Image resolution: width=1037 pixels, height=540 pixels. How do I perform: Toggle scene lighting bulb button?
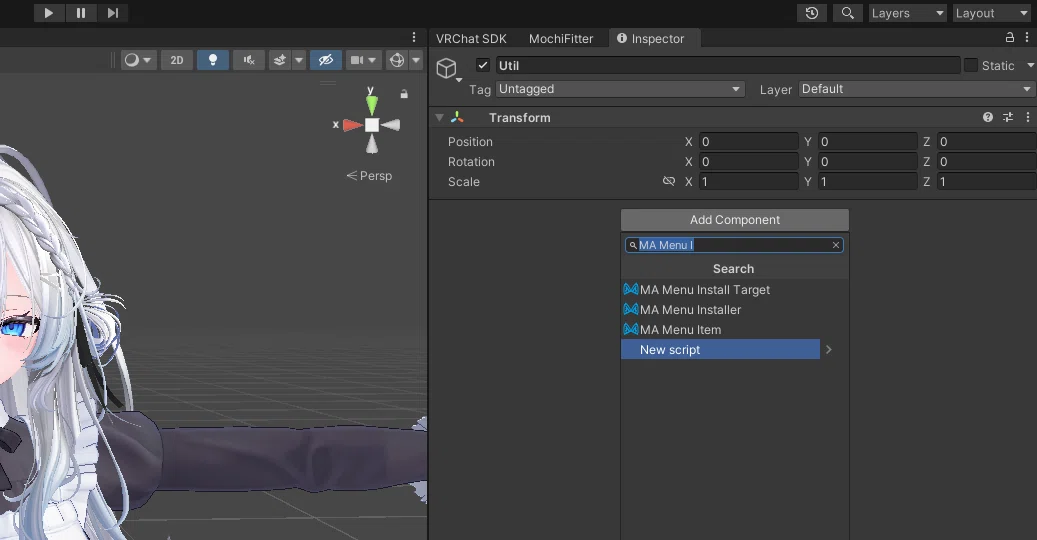coord(213,60)
